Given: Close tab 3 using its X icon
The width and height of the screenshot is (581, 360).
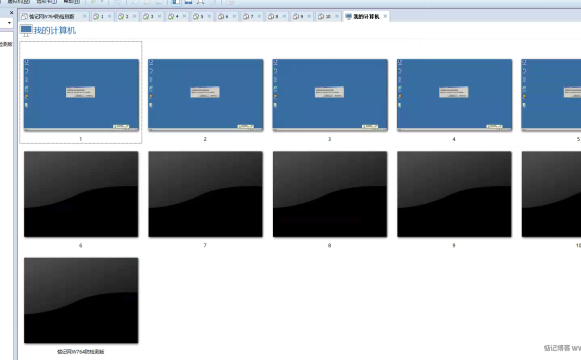Looking at the screenshot, I should (159, 16).
